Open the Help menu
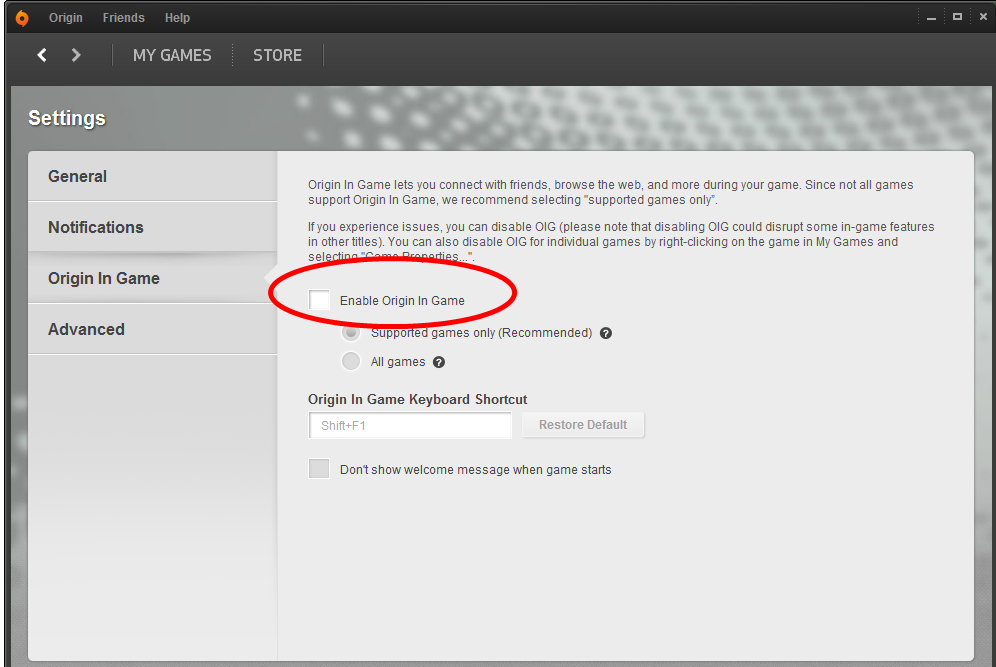 [x=177, y=18]
